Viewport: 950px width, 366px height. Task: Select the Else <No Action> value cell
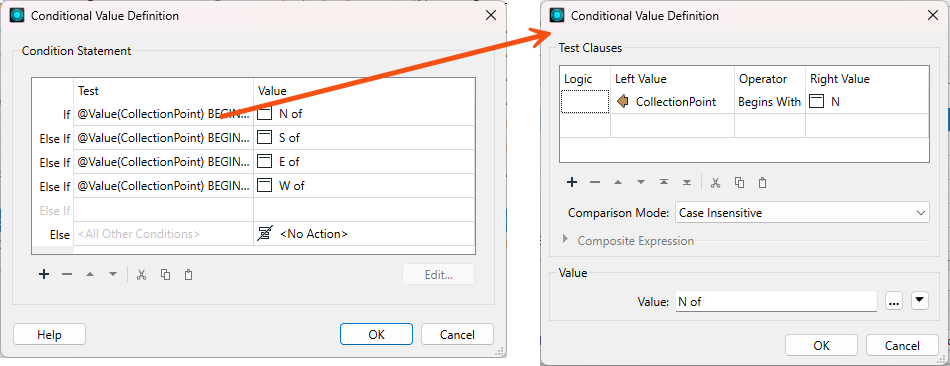[364, 233]
